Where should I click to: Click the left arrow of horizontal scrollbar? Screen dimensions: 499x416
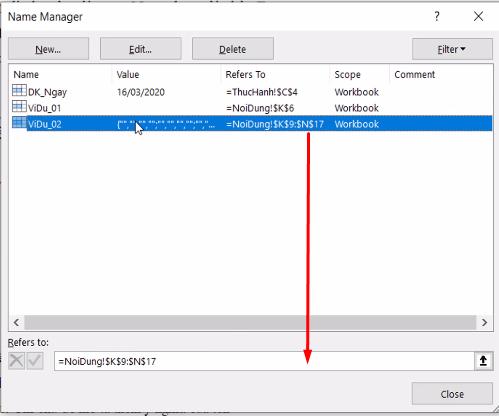pyautogui.click(x=16, y=322)
